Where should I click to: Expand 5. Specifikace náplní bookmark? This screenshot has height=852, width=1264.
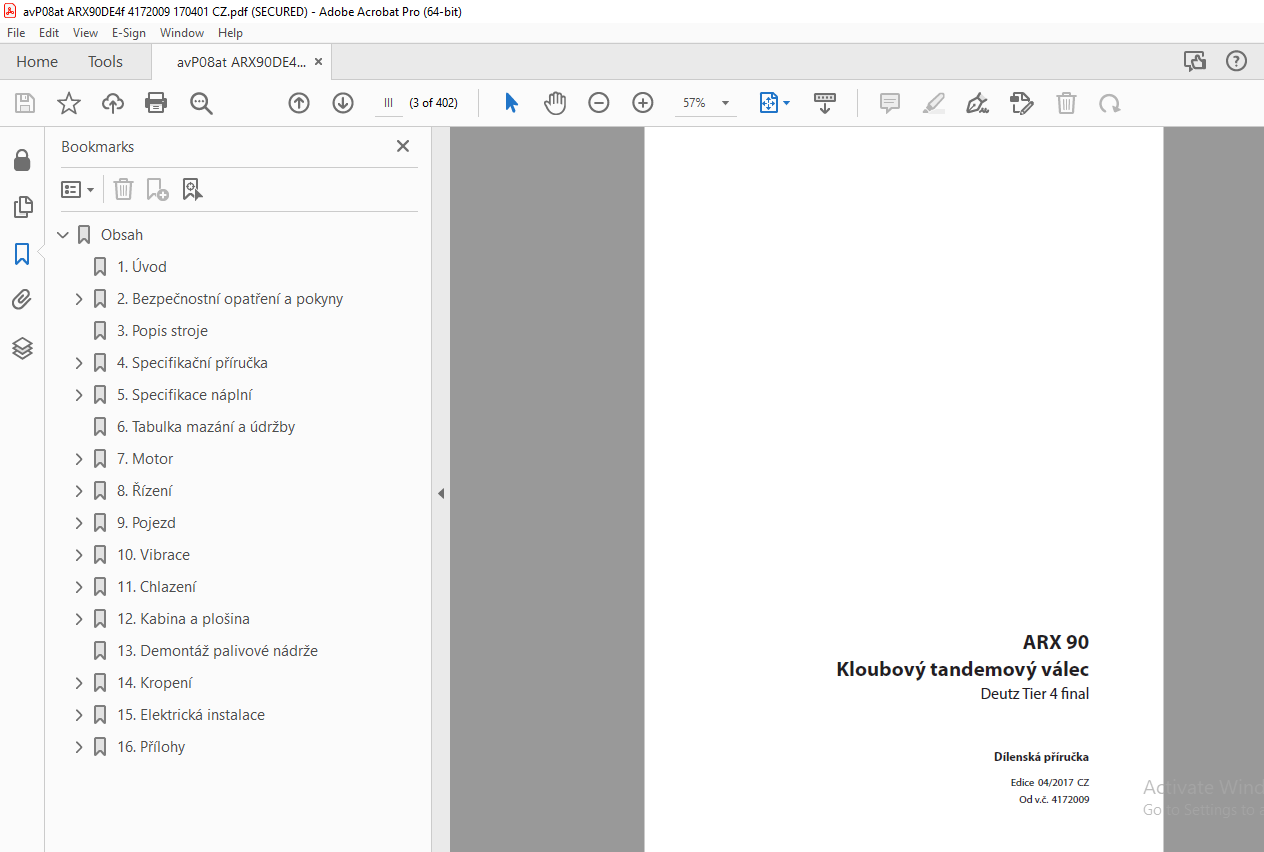point(79,395)
